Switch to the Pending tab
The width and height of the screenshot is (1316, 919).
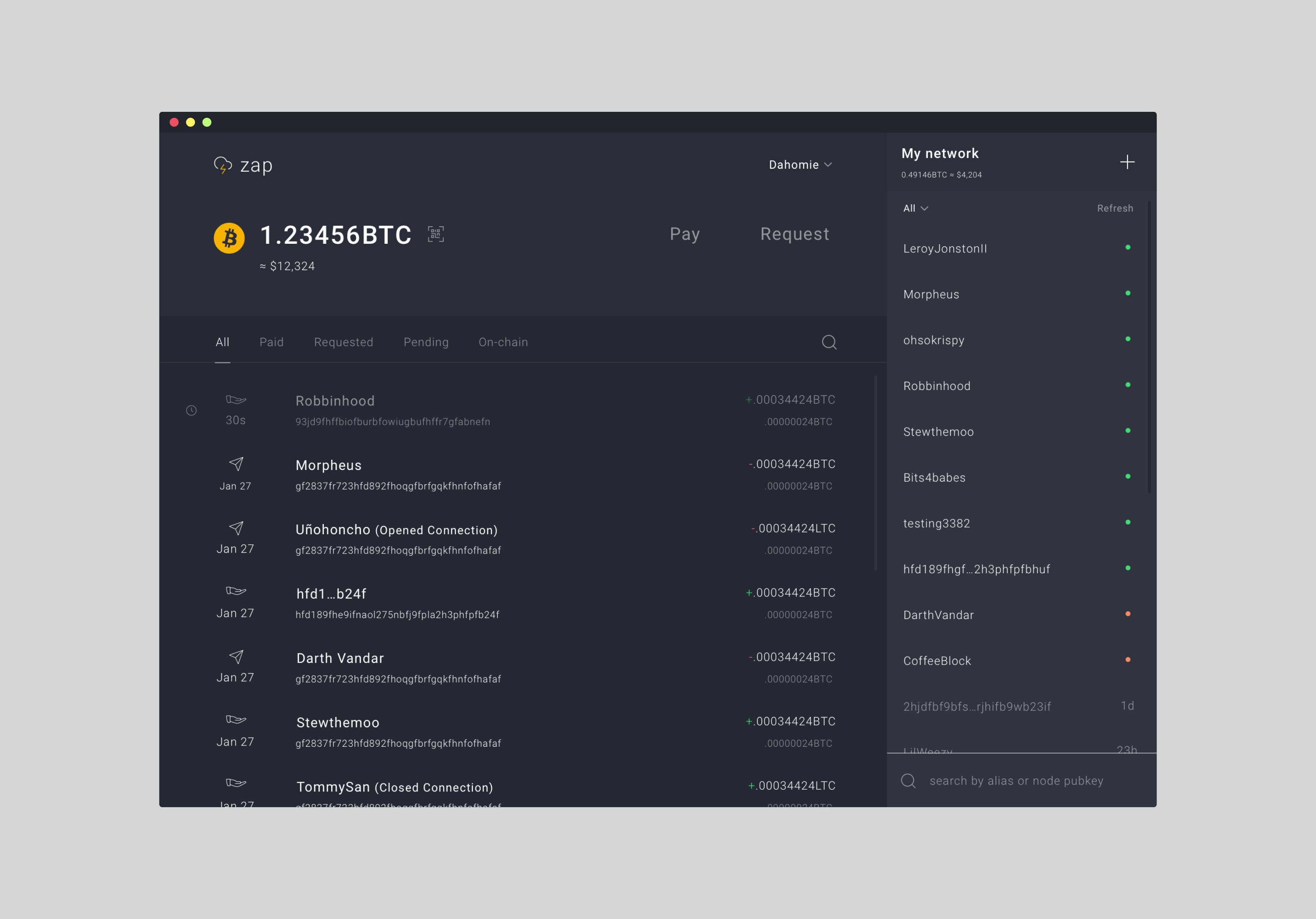click(426, 342)
